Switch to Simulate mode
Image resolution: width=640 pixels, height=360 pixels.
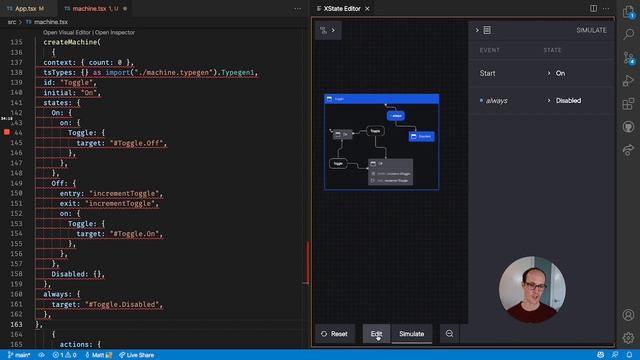tap(411, 333)
